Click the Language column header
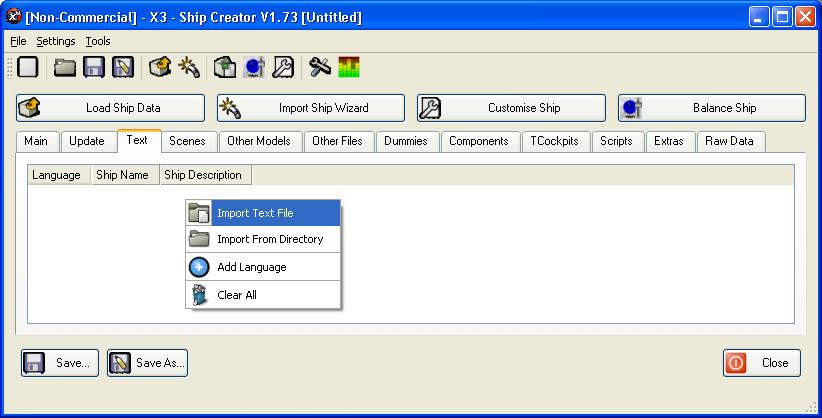This screenshot has width=822, height=418. (x=59, y=175)
